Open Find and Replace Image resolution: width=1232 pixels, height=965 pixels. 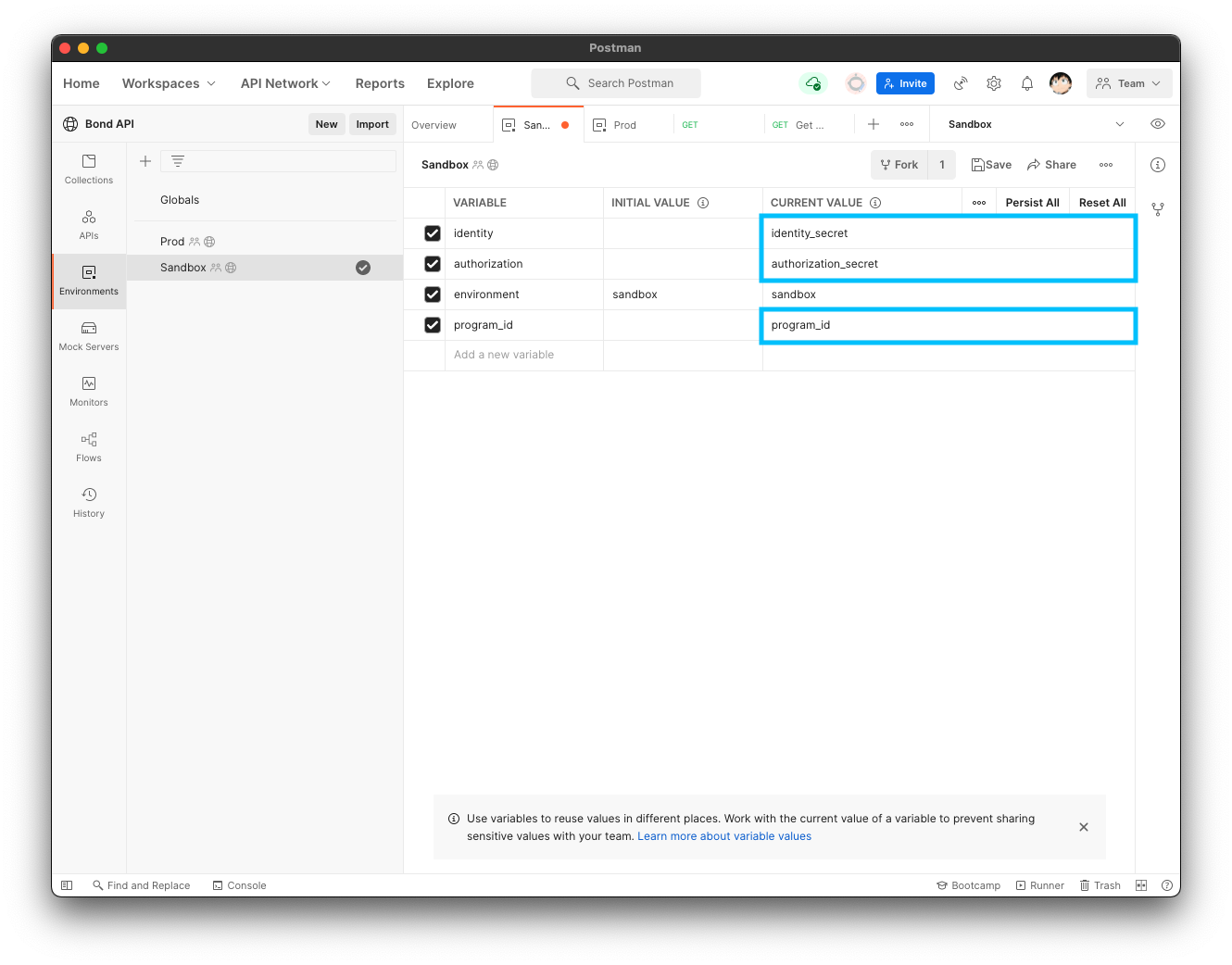(141, 885)
